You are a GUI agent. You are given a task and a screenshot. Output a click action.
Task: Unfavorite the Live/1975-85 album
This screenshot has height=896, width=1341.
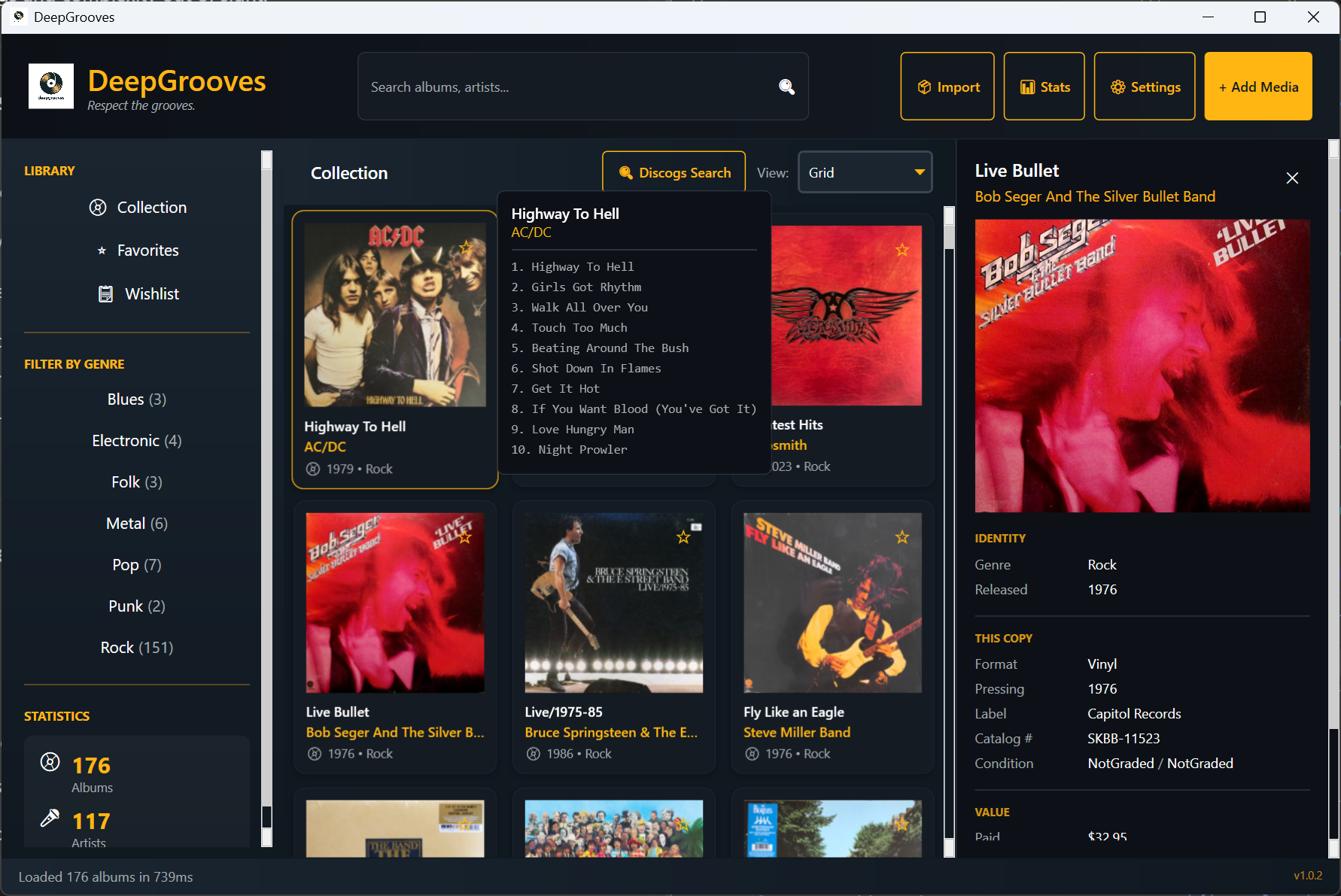(x=683, y=536)
